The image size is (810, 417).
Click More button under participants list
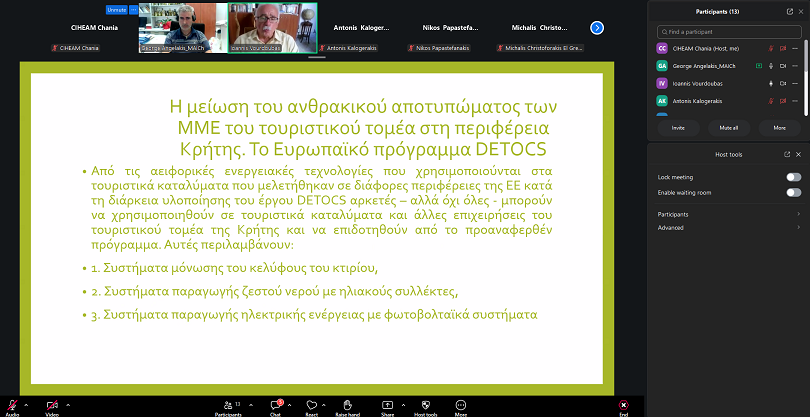point(780,128)
